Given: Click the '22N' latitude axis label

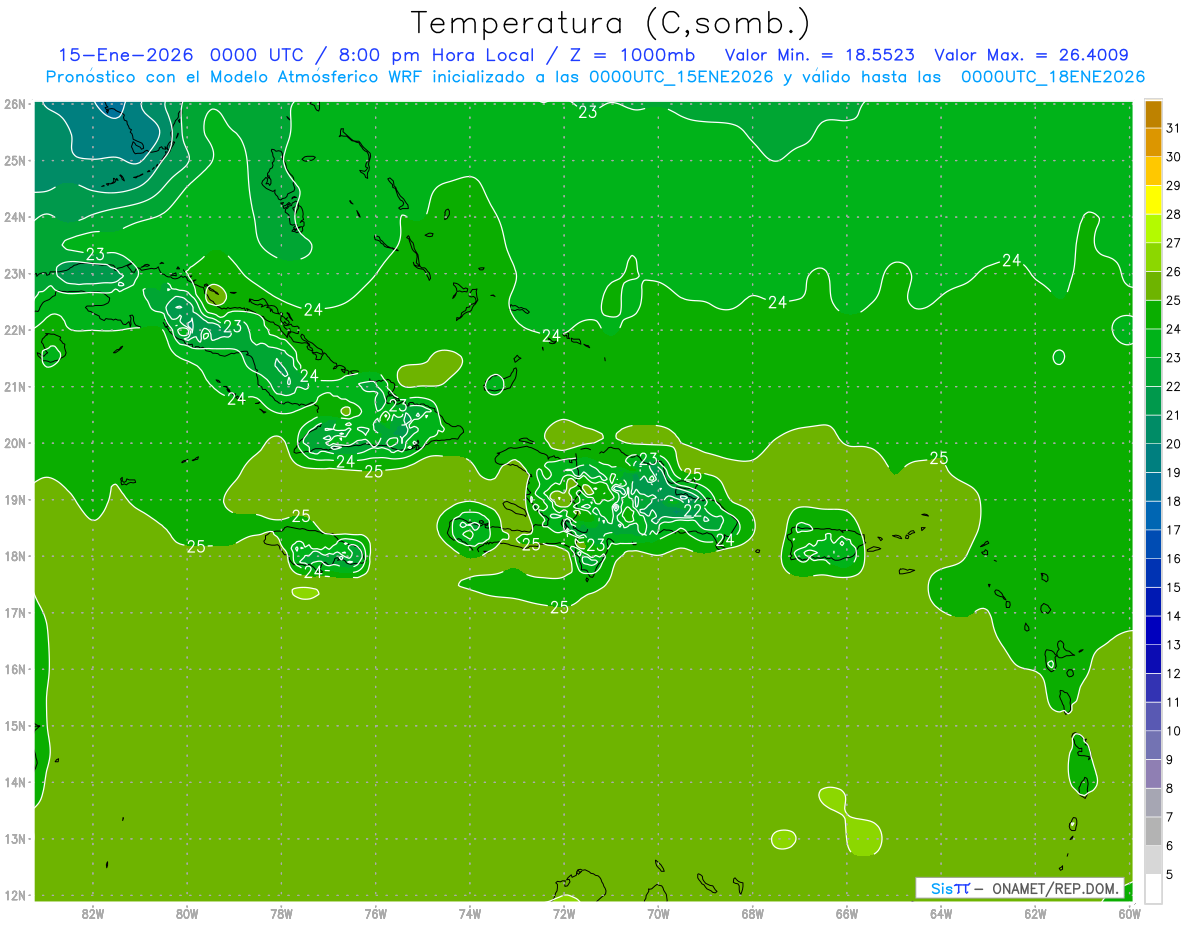Looking at the screenshot, I should coord(14,330).
